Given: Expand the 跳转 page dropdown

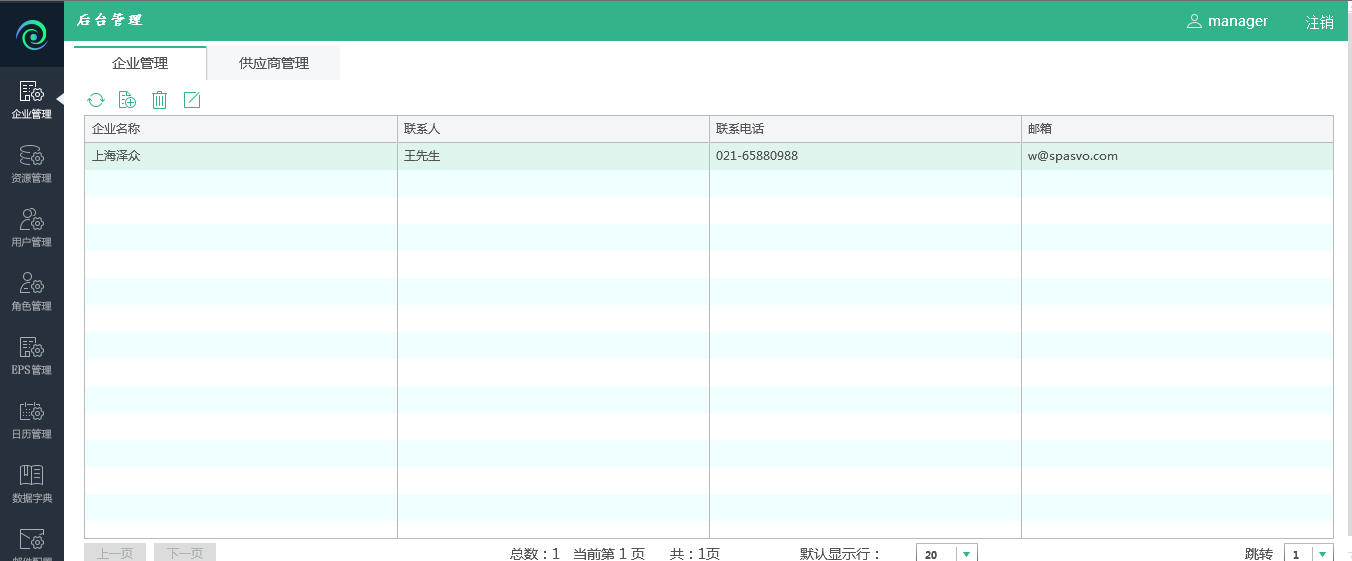Looking at the screenshot, I should tap(1322, 554).
